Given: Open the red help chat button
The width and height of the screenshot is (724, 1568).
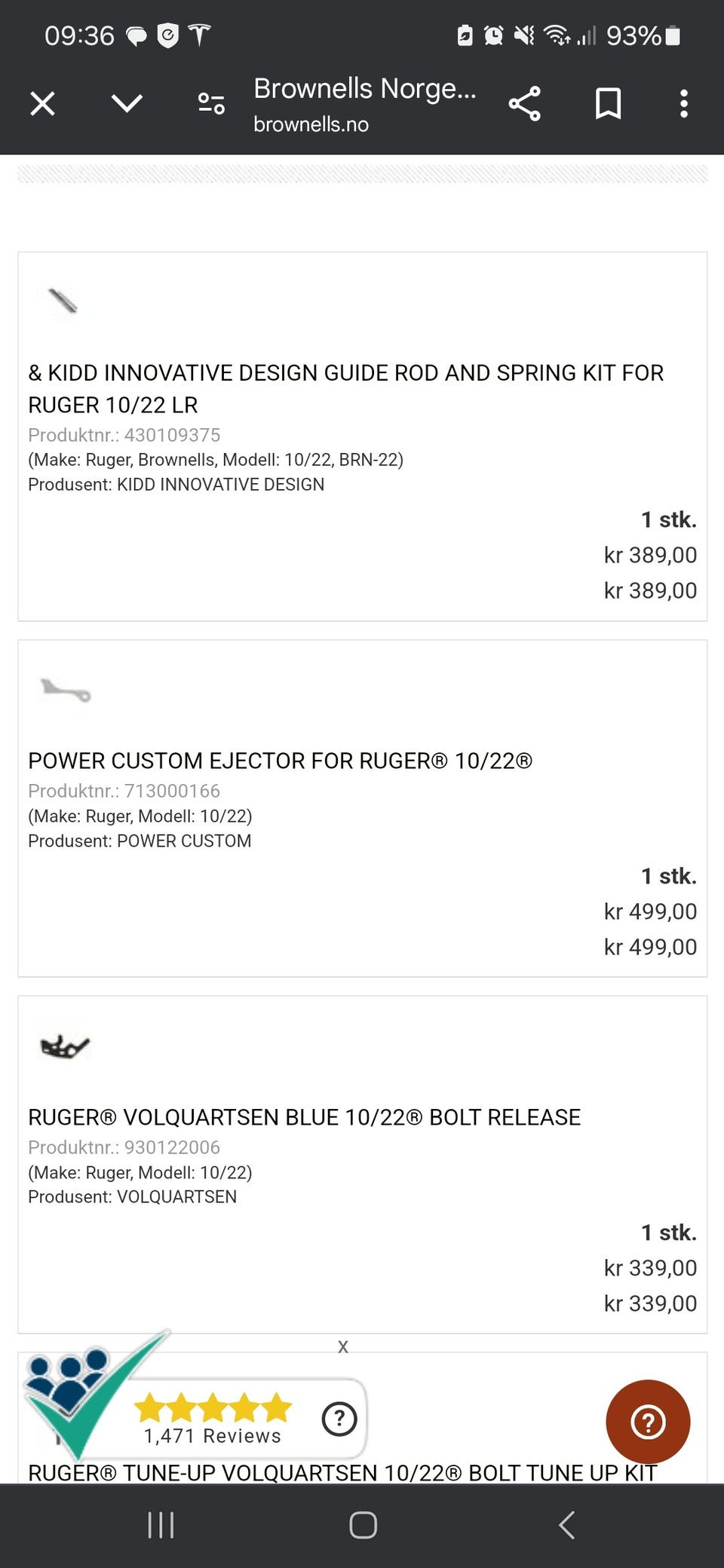Looking at the screenshot, I should (x=648, y=1422).
